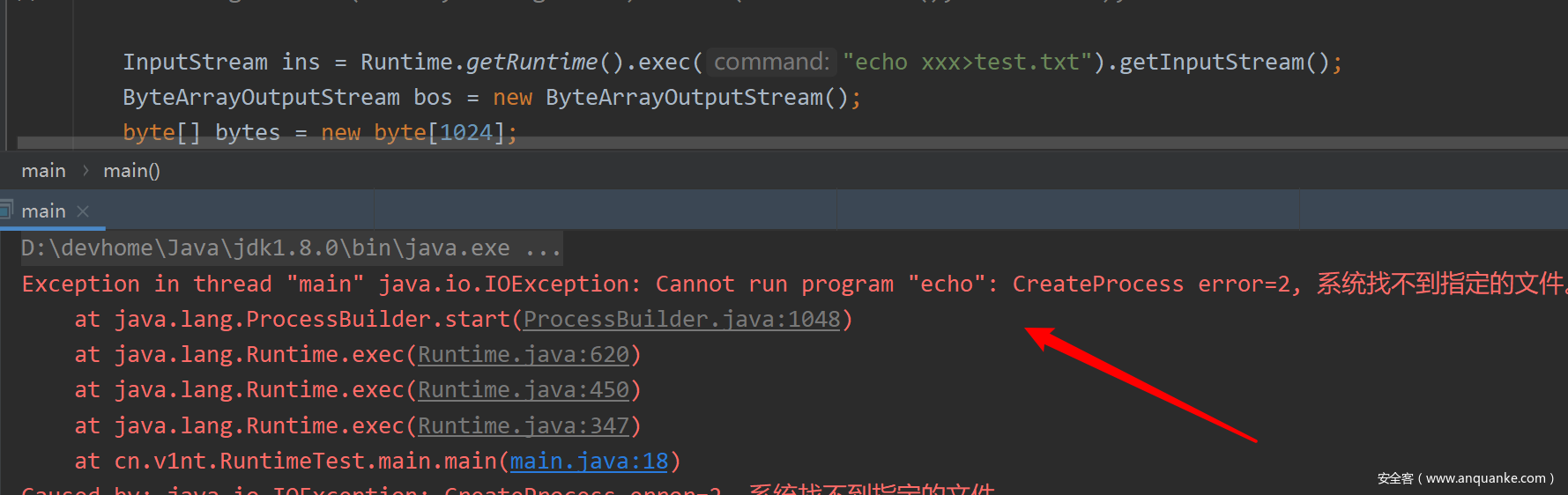Jump to main.java:18 source link
The width and height of the screenshot is (1568, 495).
[x=589, y=461]
